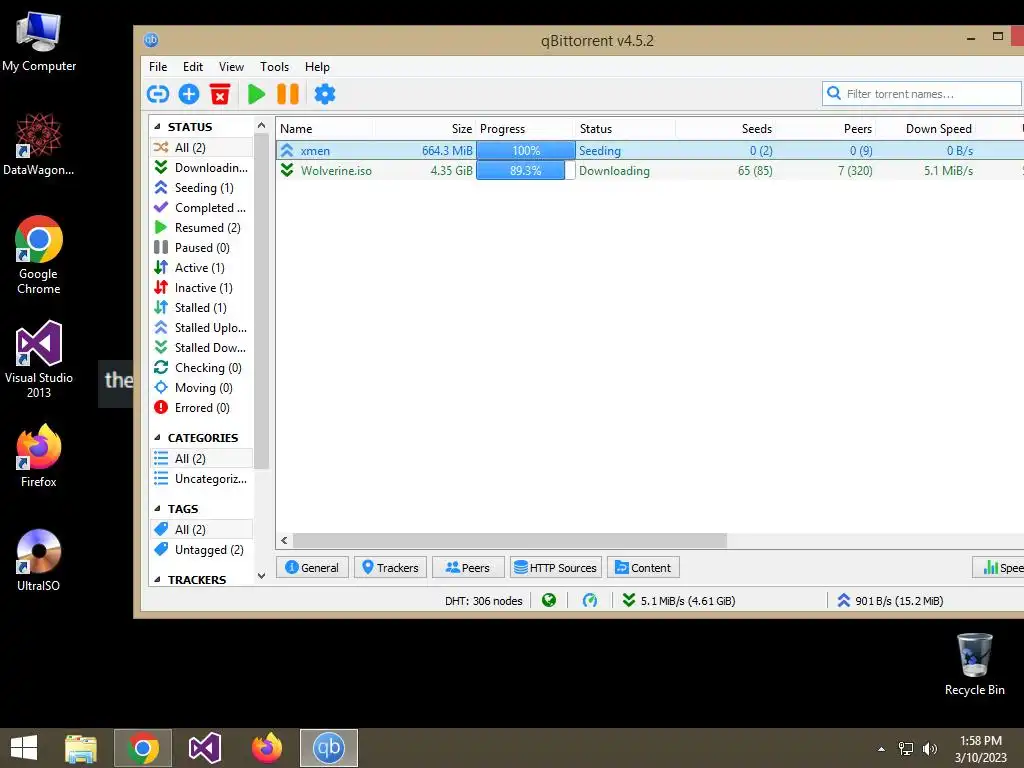Click the volume speaker tray icon
The image size is (1024, 768).
point(929,749)
